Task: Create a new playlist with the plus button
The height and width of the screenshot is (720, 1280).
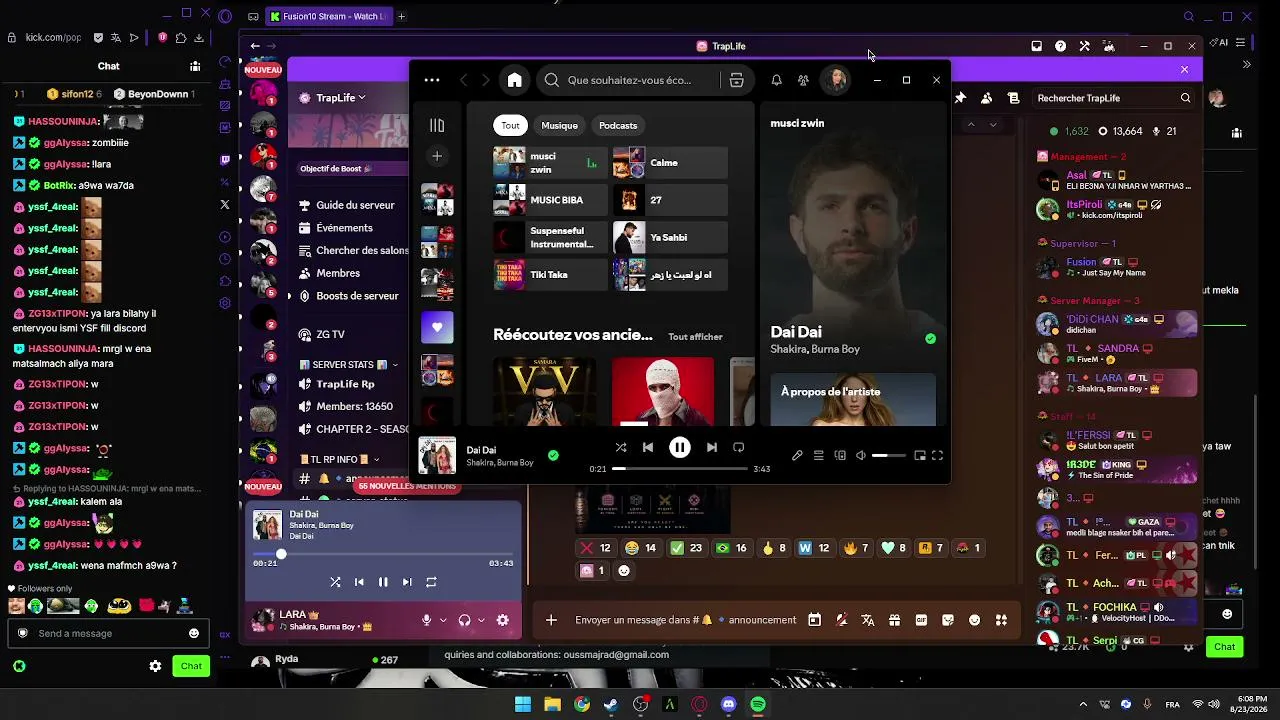Action: (x=437, y=156)
